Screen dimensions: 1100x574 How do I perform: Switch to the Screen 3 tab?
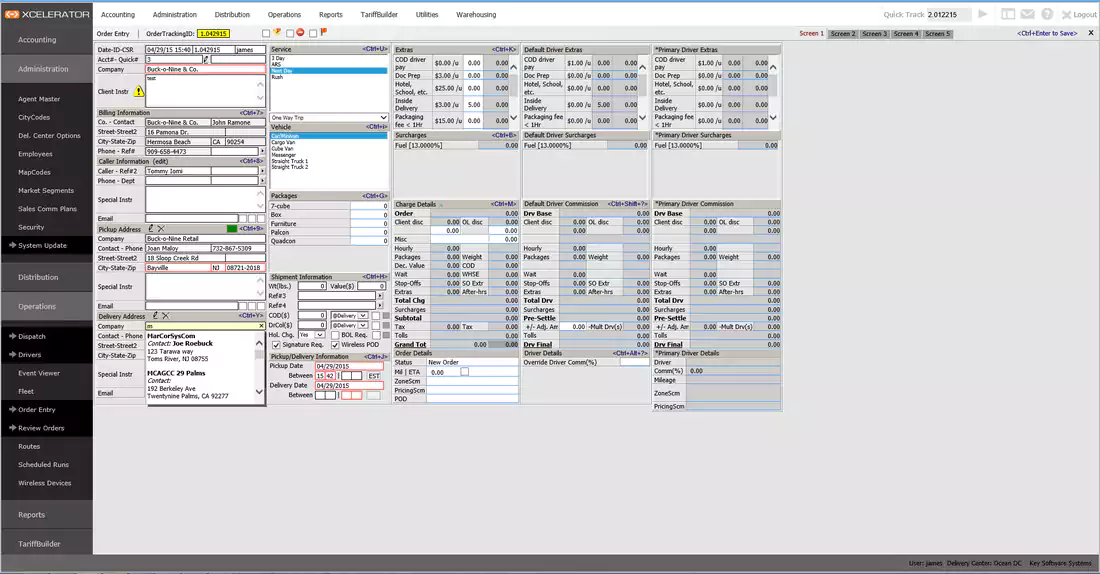[875, 34]
